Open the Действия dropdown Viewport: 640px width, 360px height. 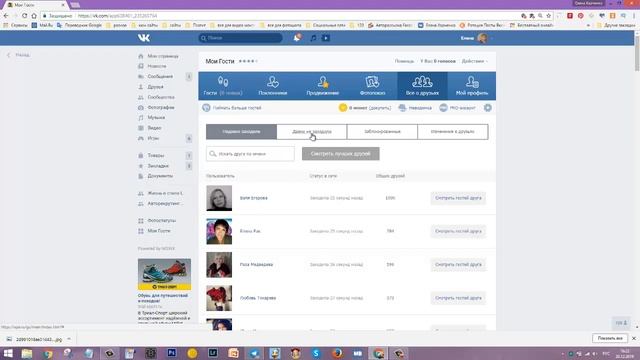474,61
